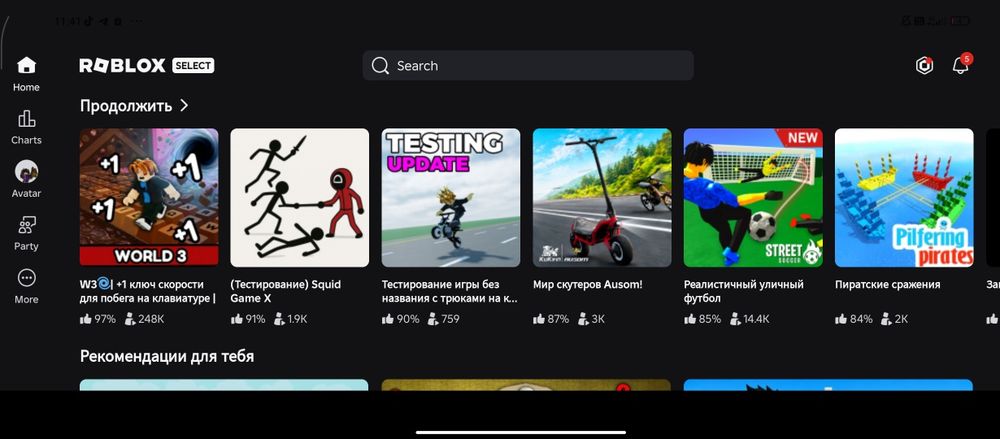The image size is (1000, 439).
Task: Click the title '+1 ключ скорости для побега'
Action: click(148, 291)
